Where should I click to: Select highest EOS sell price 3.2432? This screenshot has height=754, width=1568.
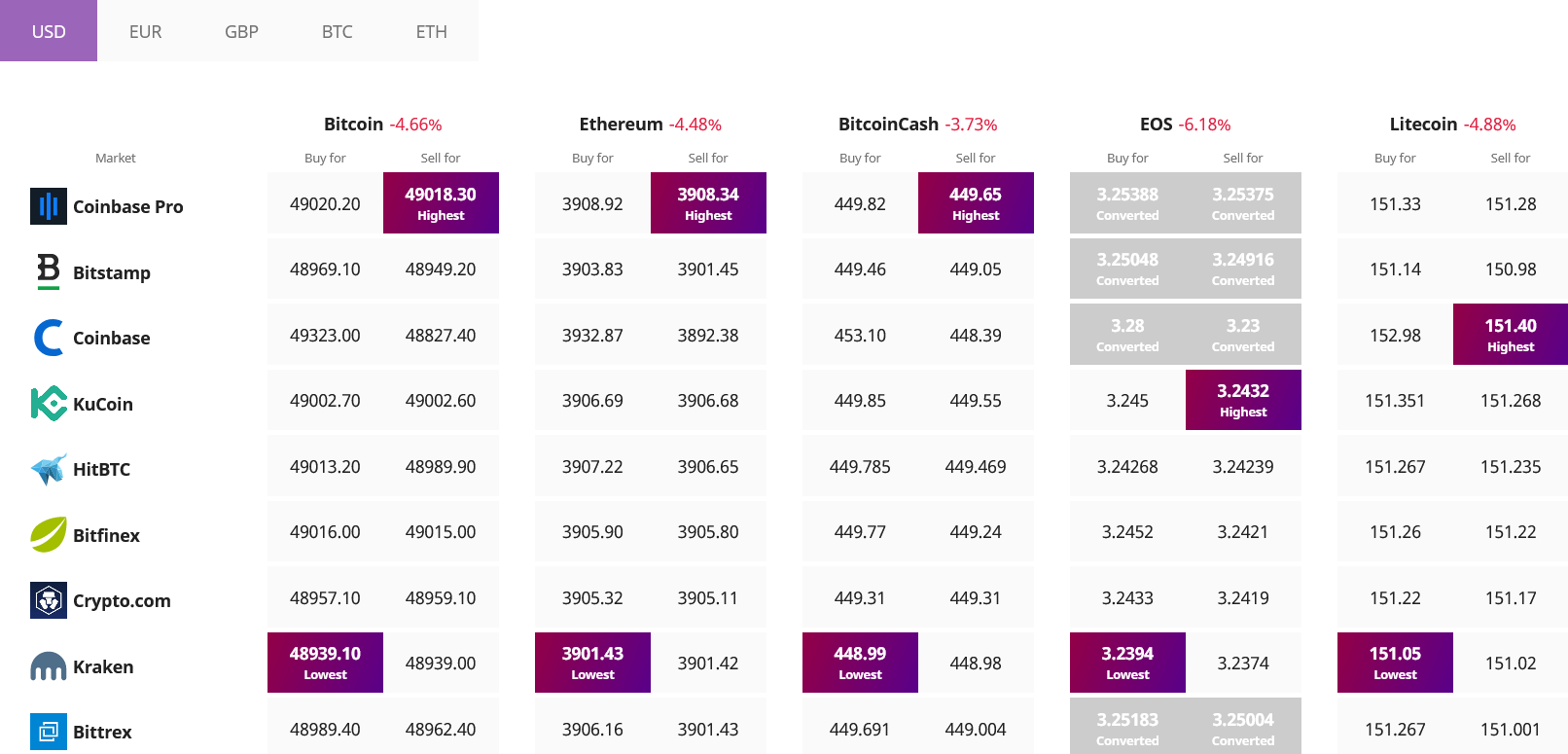1243,399
